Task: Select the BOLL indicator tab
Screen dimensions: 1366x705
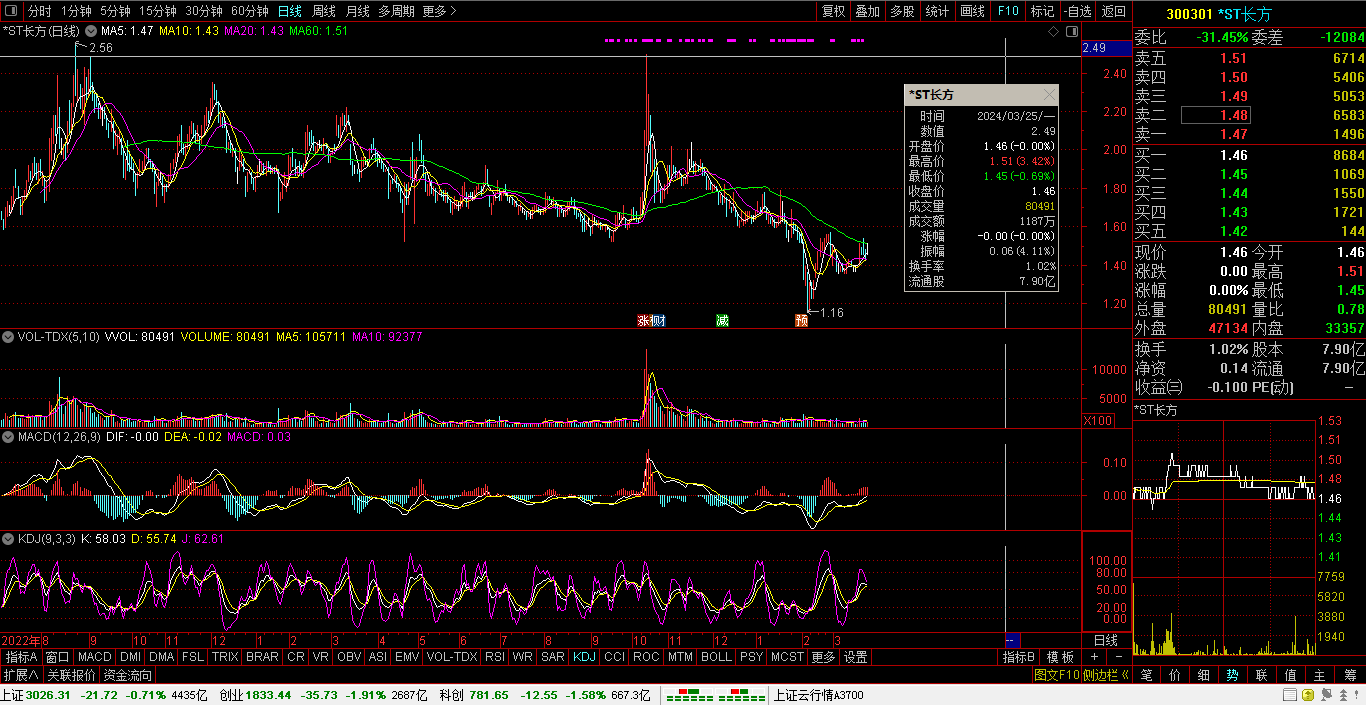Action: (716, 657)
